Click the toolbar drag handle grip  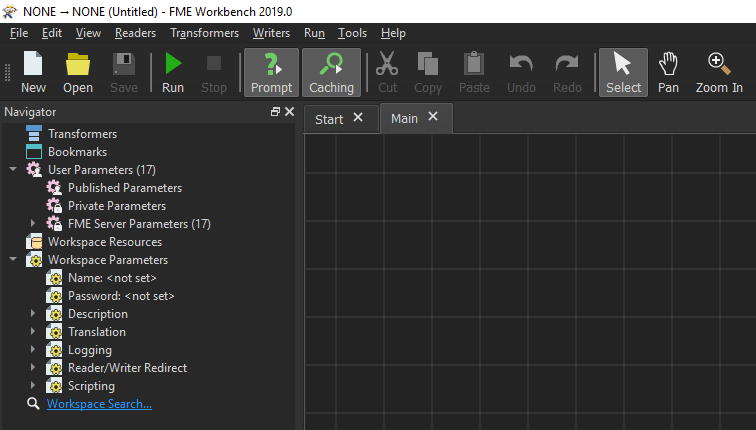click(7, 72)
